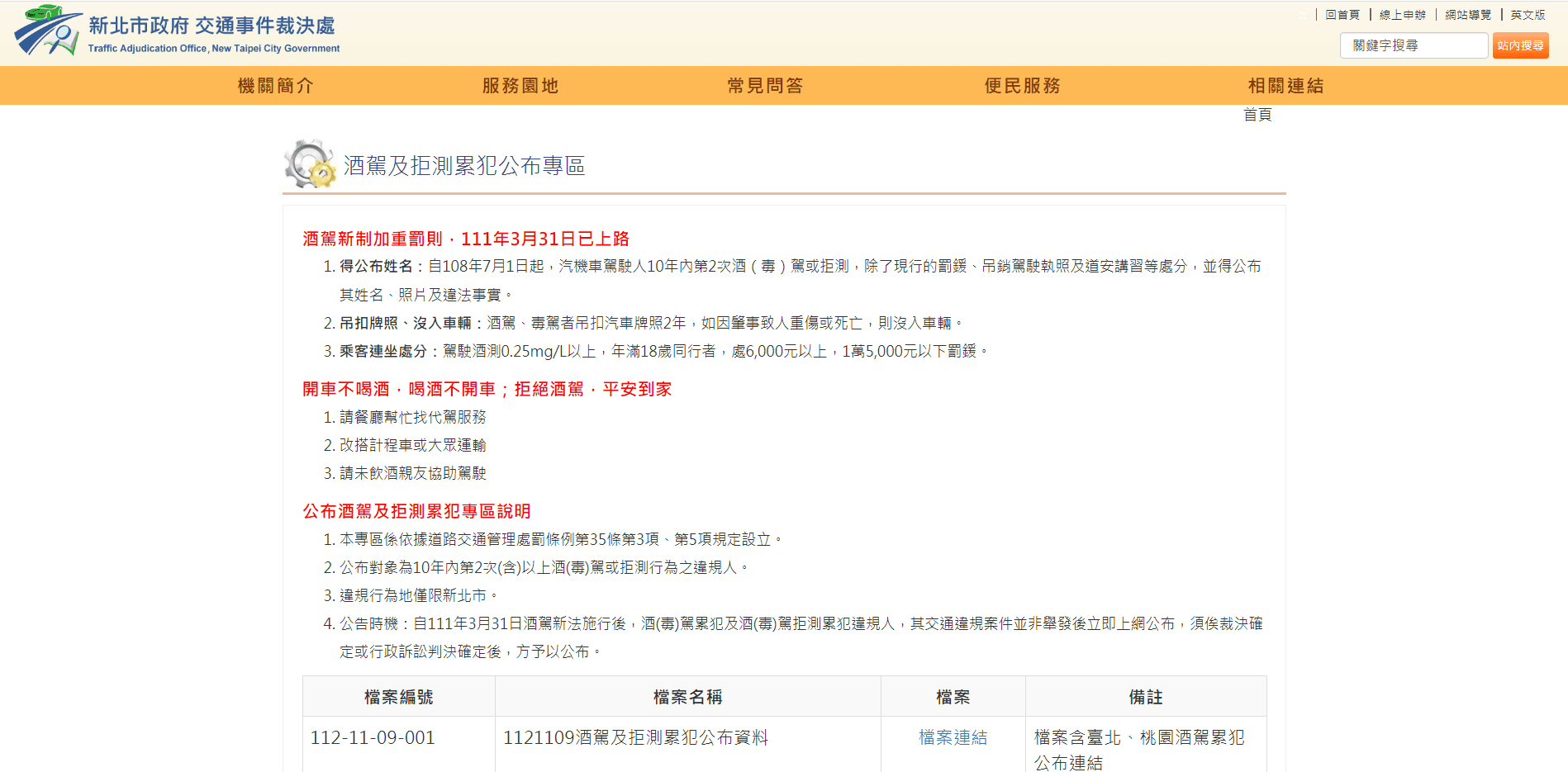
Task: Open the 網站導覽 sitemap link
Action: point(1467,15)
